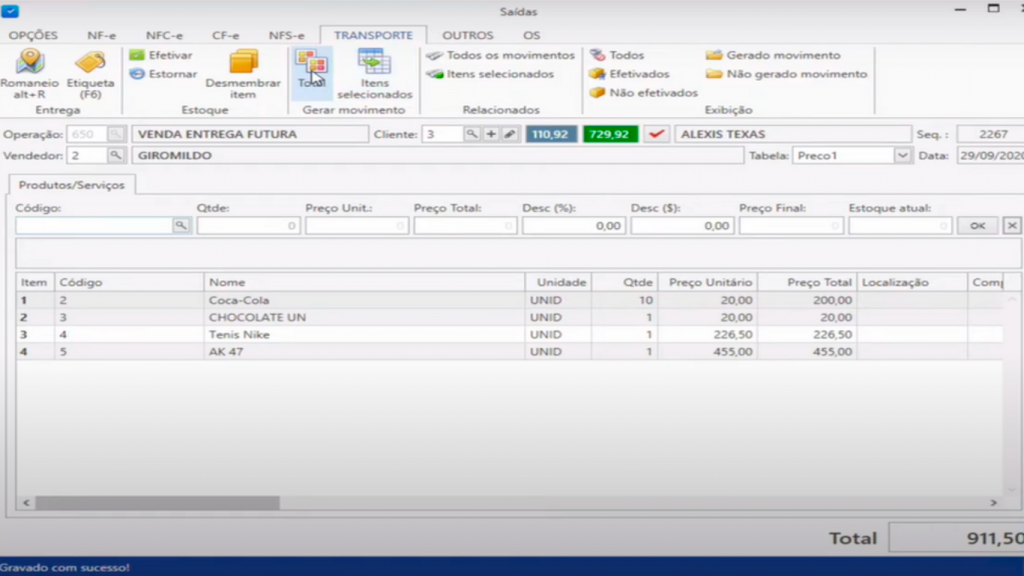Show Todos os movimentos relacionados

(x=501, y=55)
